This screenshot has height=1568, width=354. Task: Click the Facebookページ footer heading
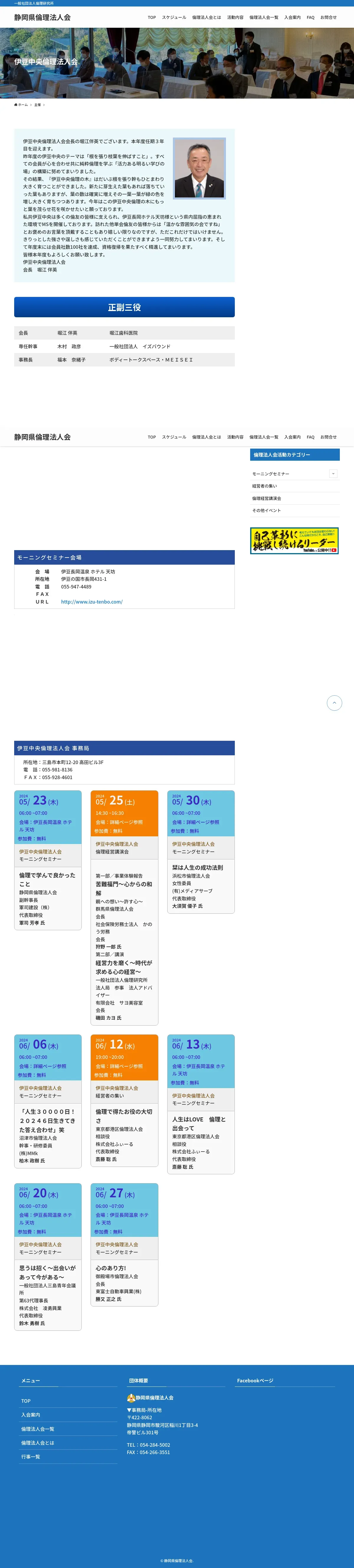(255, 1381)
